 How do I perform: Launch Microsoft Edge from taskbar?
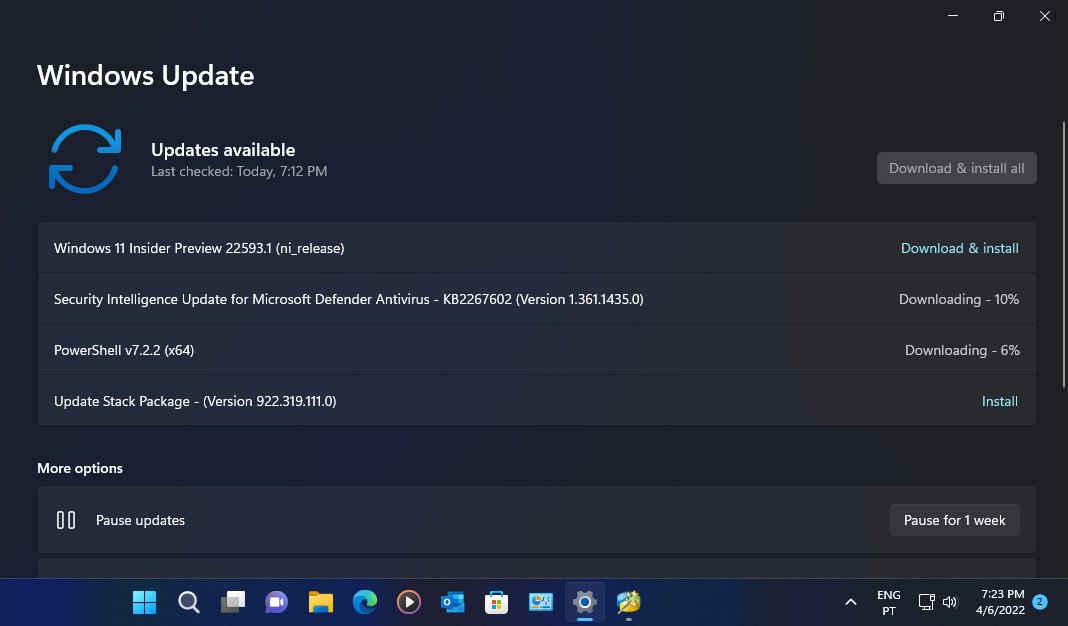[x=364, y=602]
